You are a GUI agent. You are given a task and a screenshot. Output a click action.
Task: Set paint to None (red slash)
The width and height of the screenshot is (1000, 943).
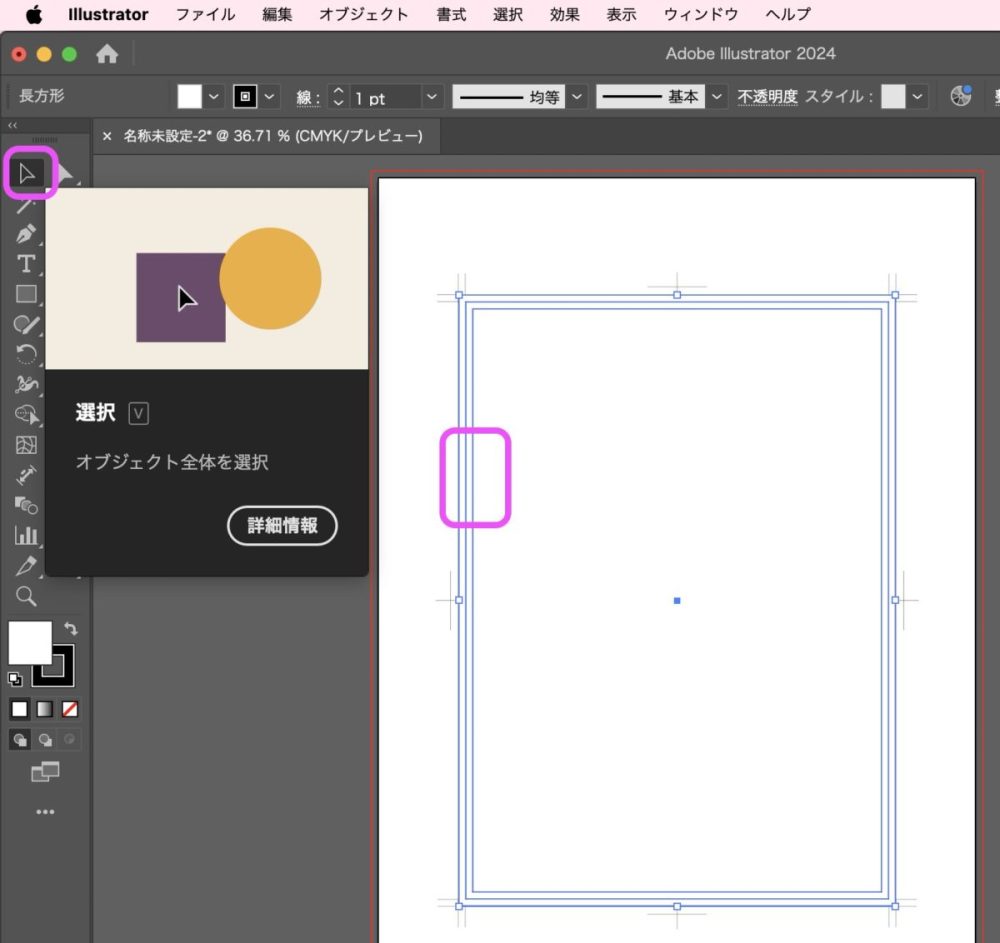[70, 709]
